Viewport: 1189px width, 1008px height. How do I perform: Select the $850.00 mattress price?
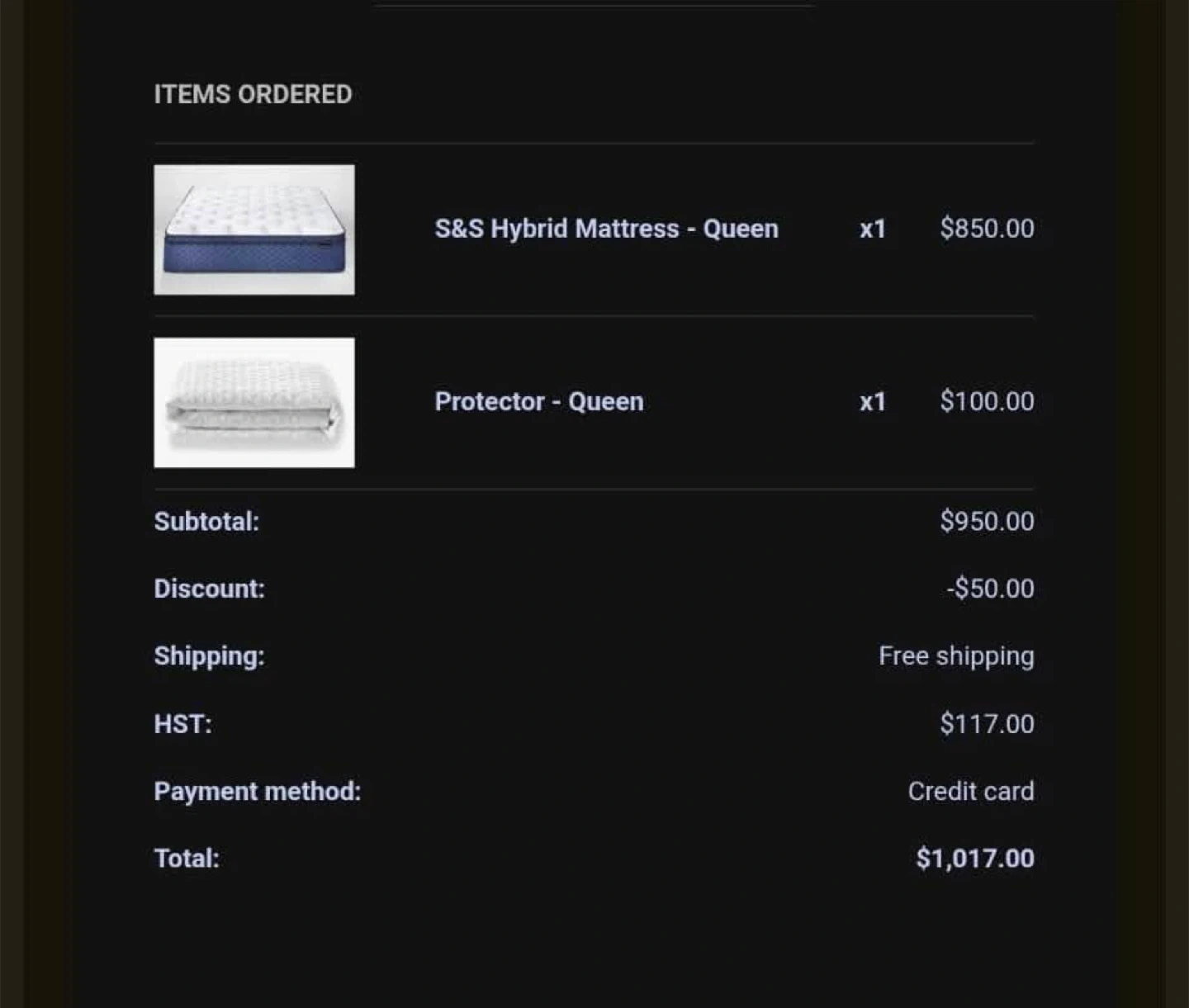987,229
